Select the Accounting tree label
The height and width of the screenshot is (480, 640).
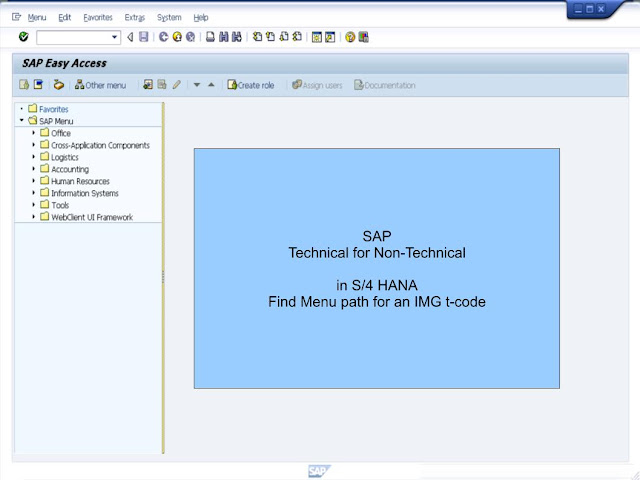pos(70,169)
